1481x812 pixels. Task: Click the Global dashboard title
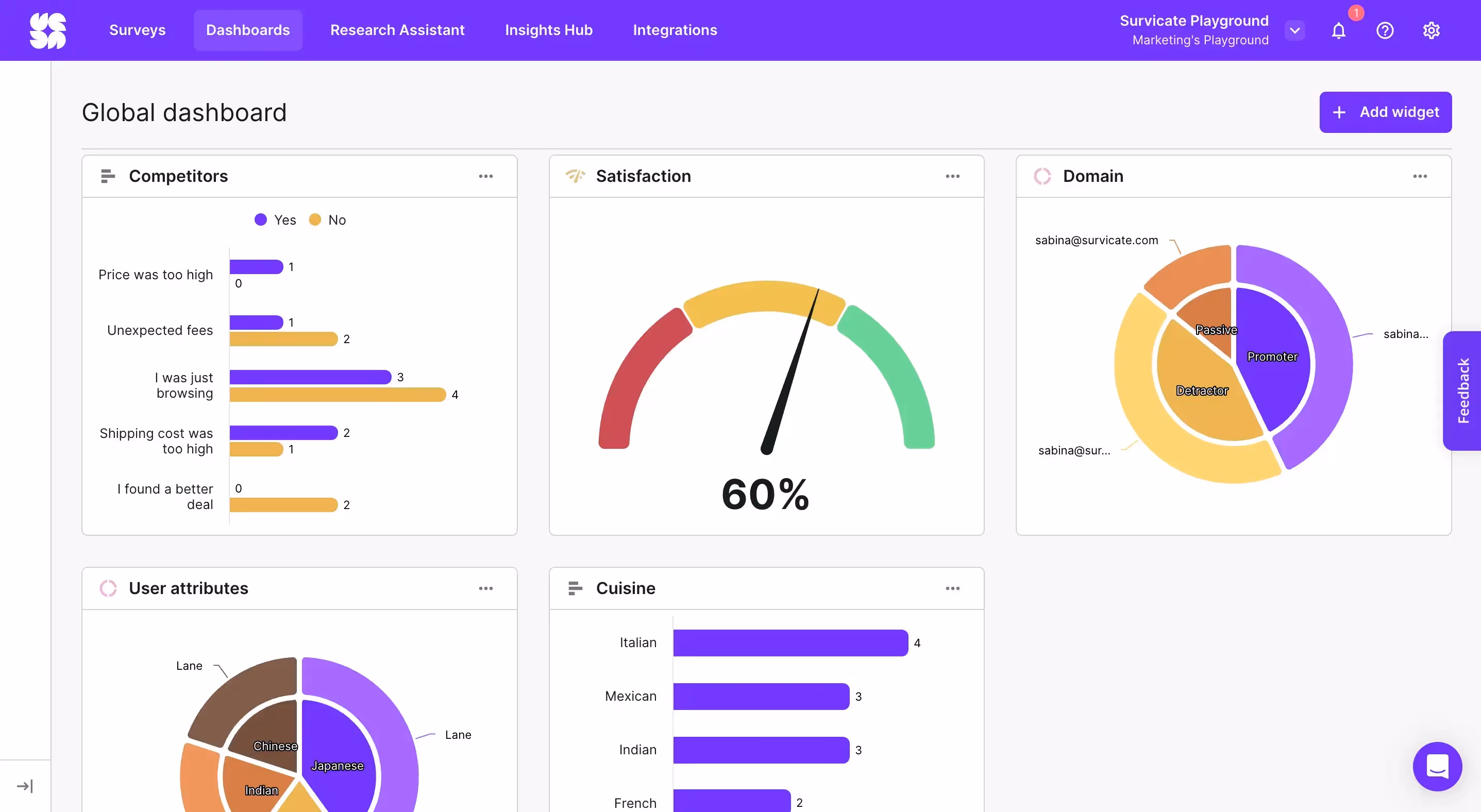click(x=184, y=112)
